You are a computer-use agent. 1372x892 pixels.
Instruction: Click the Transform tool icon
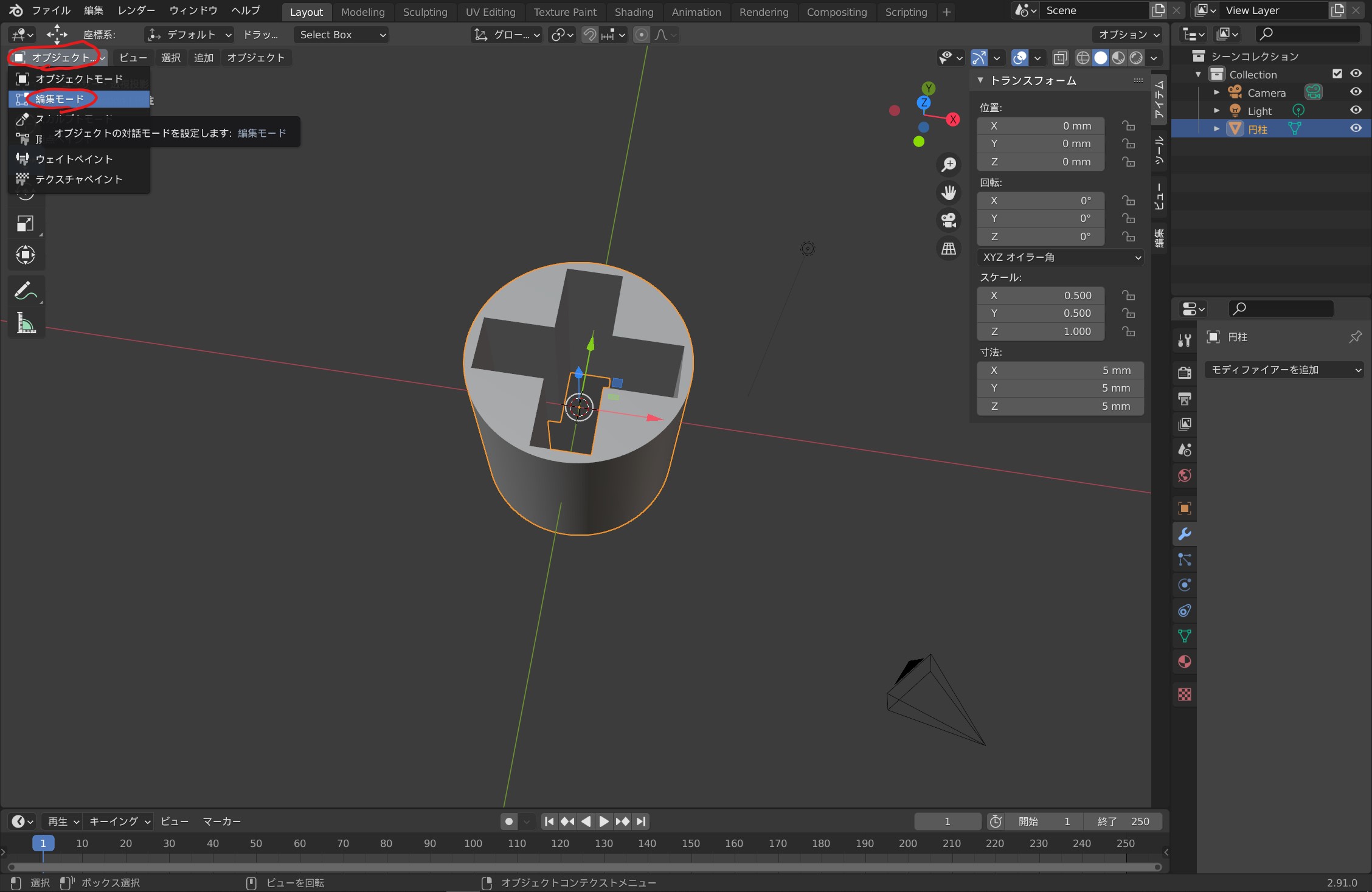(x=26, y=255)
